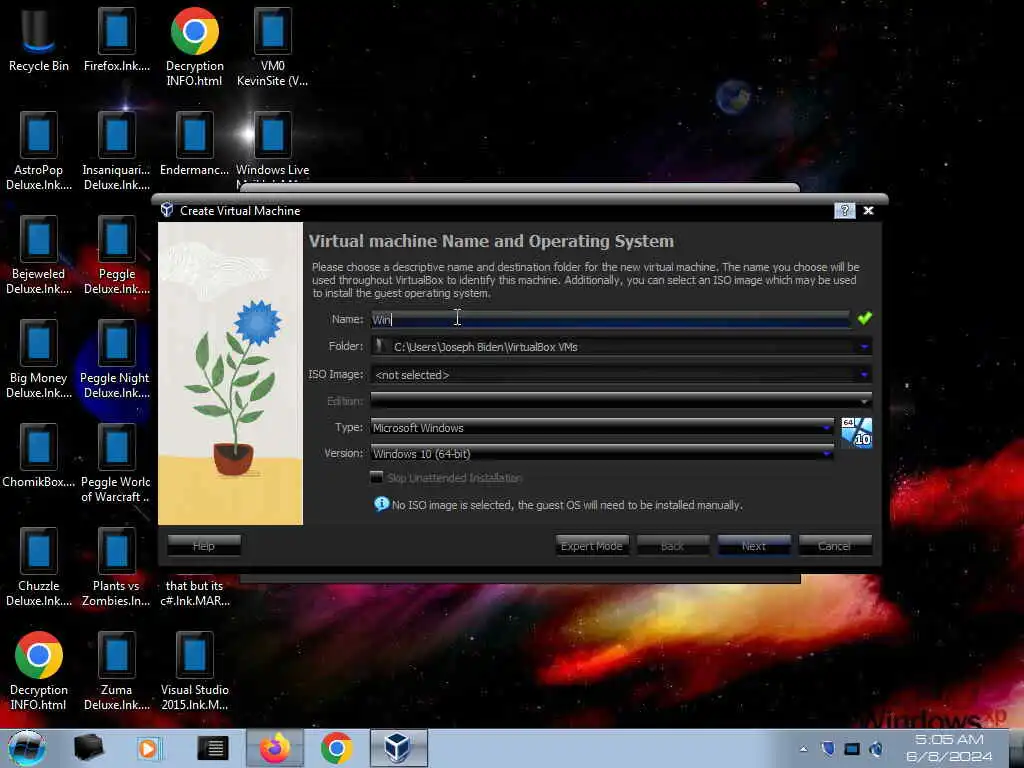This screenshot has height=768, width=1024.
Task: Show hidden system tray icons
Action: 803,749
